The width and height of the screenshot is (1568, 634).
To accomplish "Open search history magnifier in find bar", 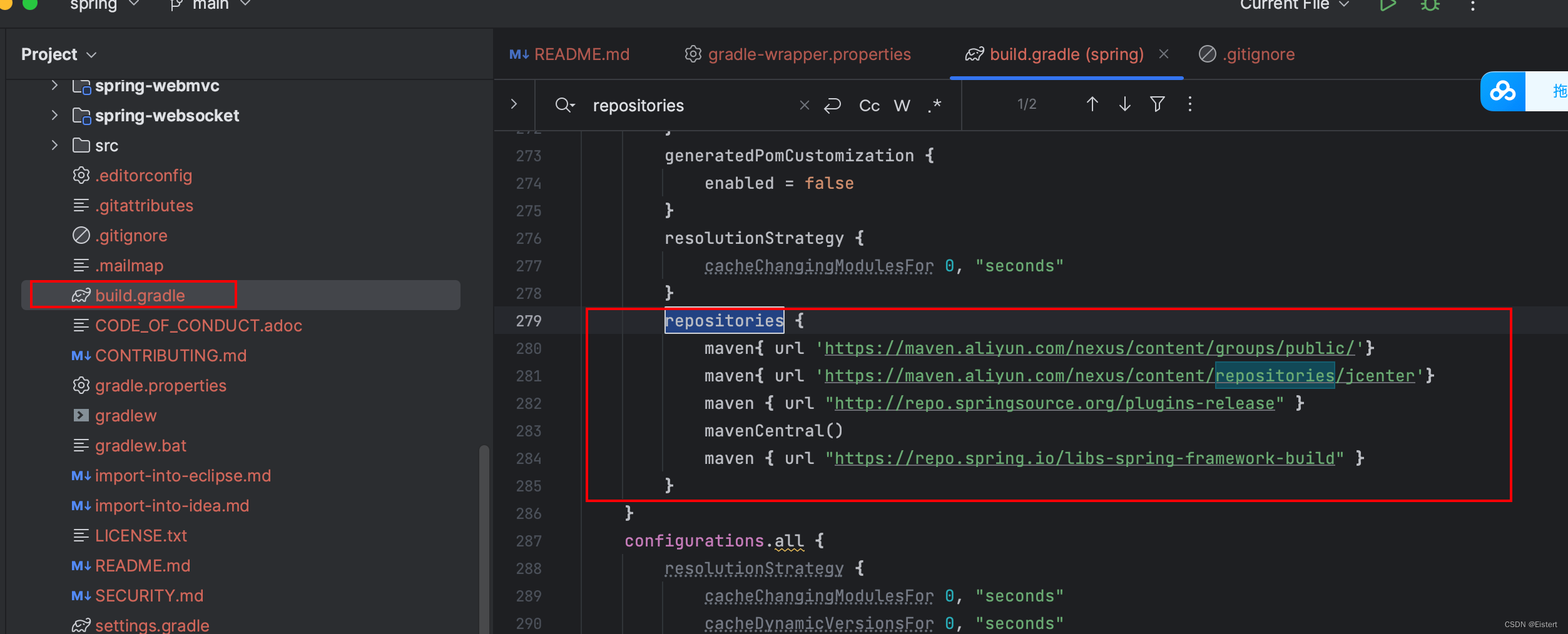I will tap(564, 105).
